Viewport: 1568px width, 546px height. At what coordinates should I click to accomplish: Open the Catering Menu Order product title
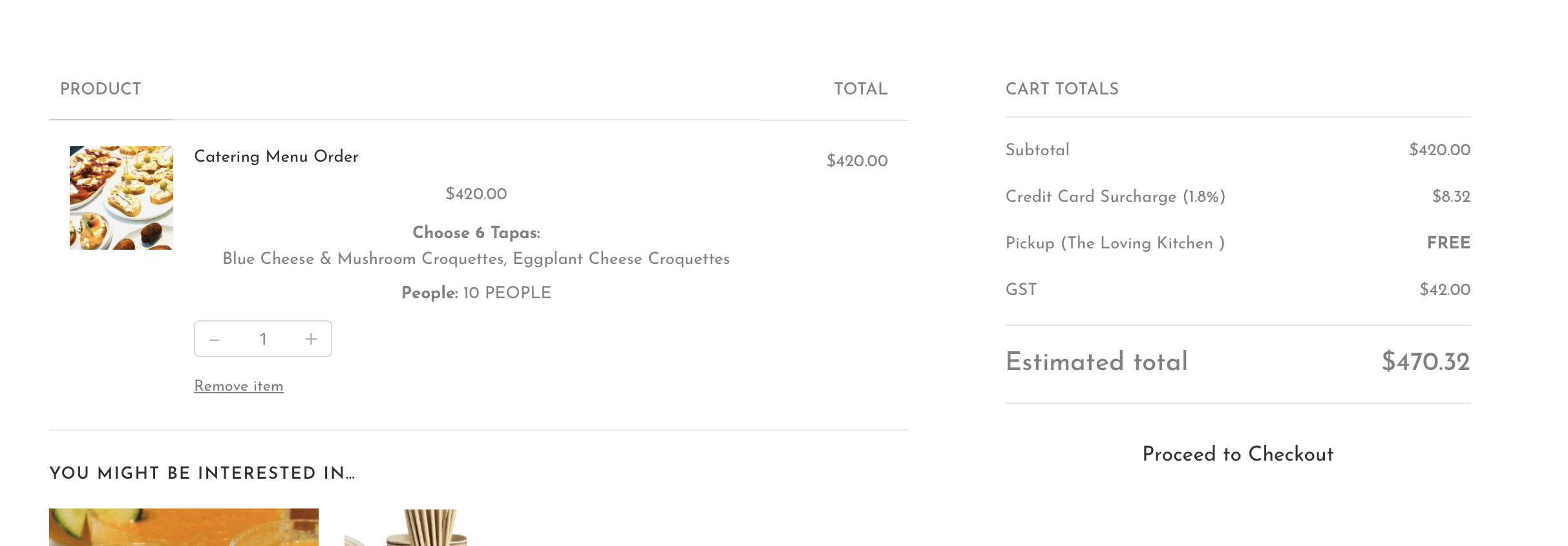[276, 157]
